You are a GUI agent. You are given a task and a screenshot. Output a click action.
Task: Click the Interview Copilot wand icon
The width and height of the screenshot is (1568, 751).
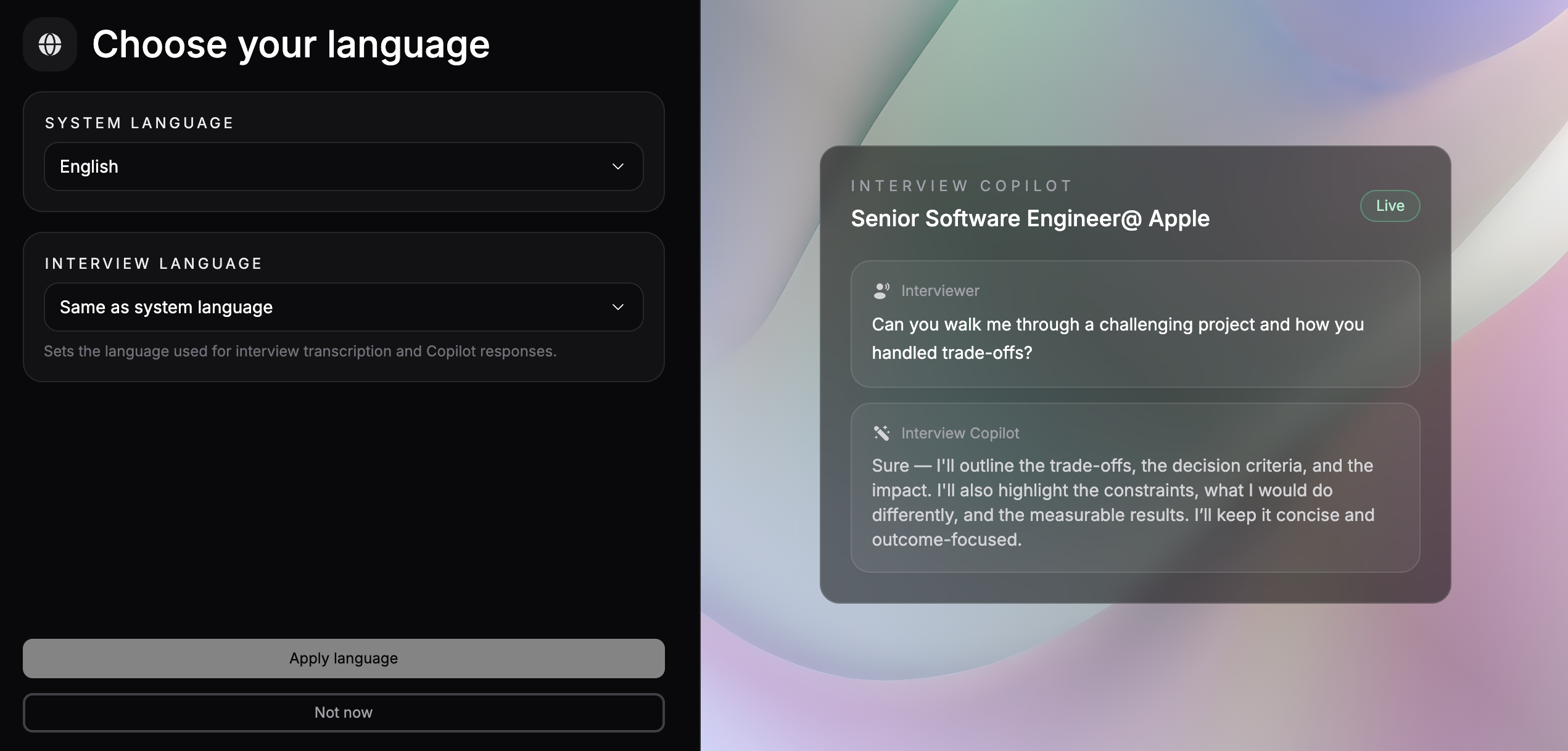(881, 432)
